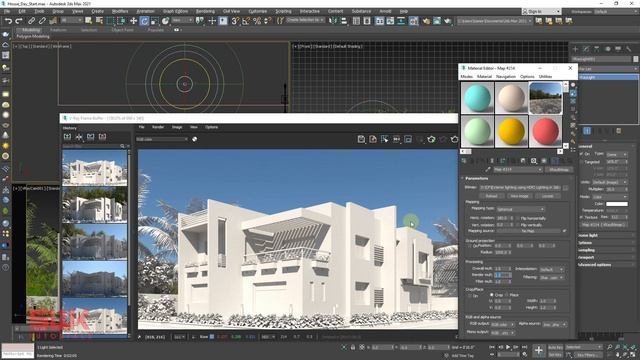The height and width of the screenshot is (360, 640).
Task: Open the RGB output dropdown
Action: pos(502,324)
